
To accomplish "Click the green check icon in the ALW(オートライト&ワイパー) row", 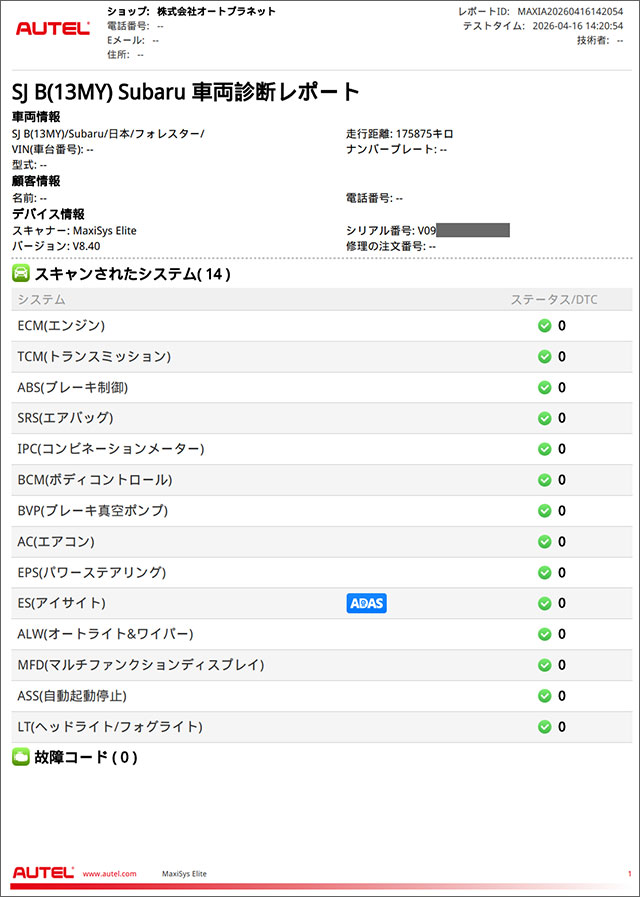I will pyautogui.click(x=544, y=634).
